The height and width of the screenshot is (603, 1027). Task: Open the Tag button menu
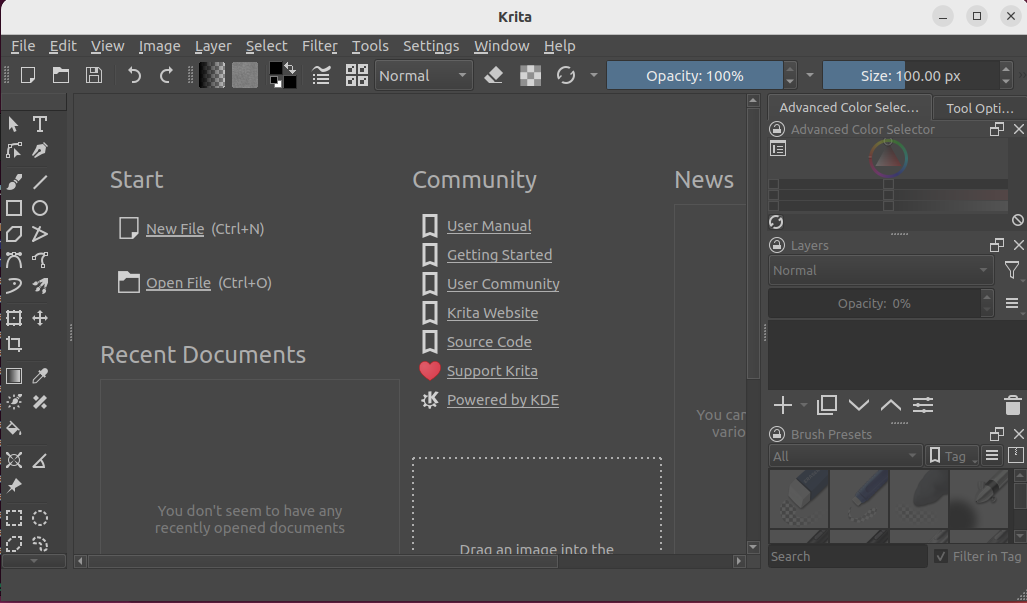coord(952,456)
